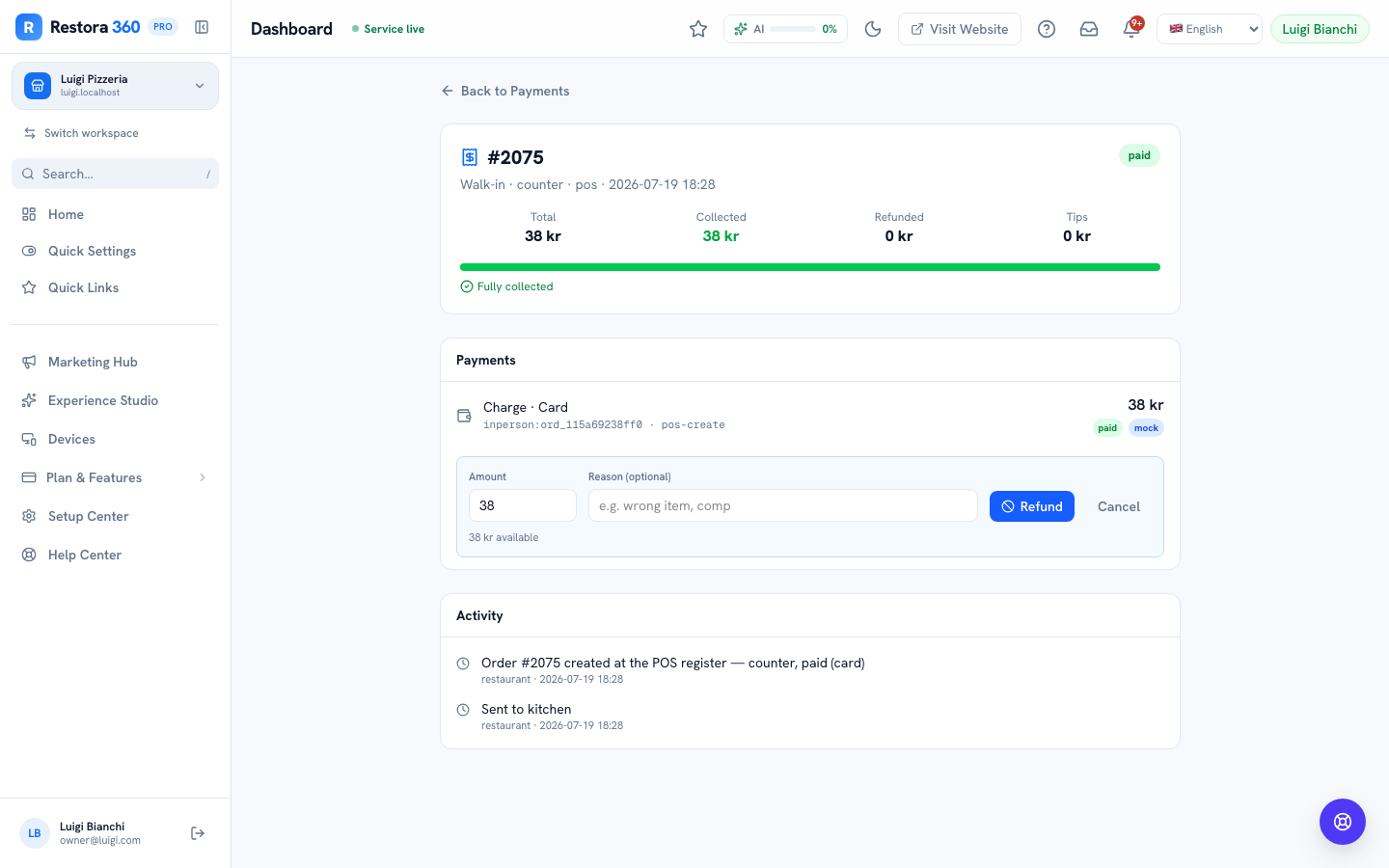Image resolution: width=1389 pixels, height=868 pixels.
Task: Click the green collection progress bar
Action: (x=810, y=267)
